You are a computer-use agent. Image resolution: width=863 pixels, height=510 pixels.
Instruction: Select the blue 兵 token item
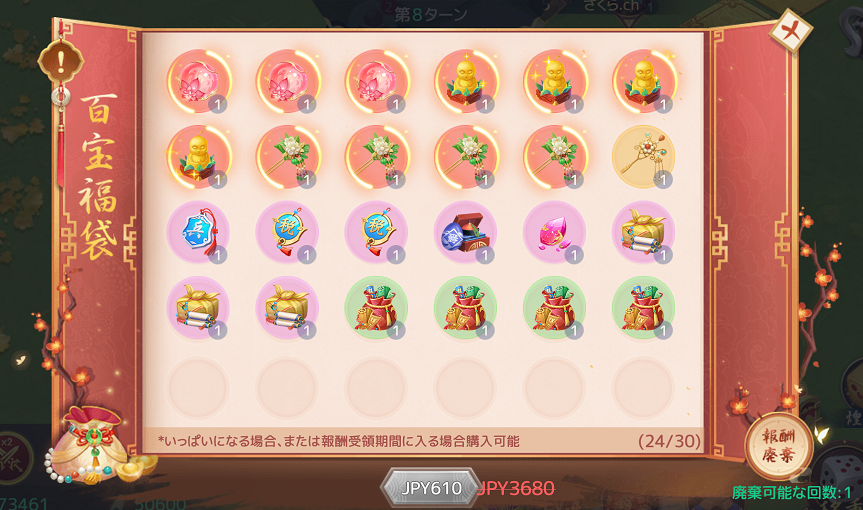[x=198, y=233]
